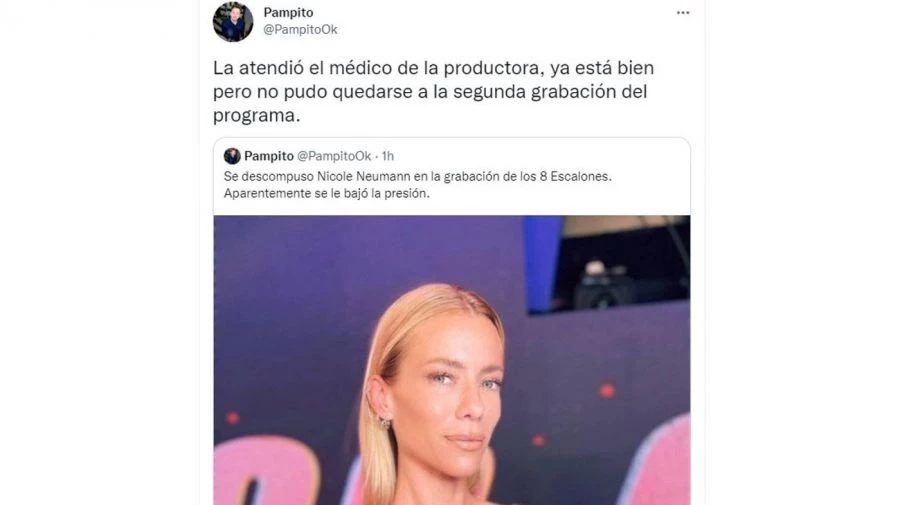Open the three-dots more options menu
The width and height of the screenshot is (900, 505).
coord(682,13)
